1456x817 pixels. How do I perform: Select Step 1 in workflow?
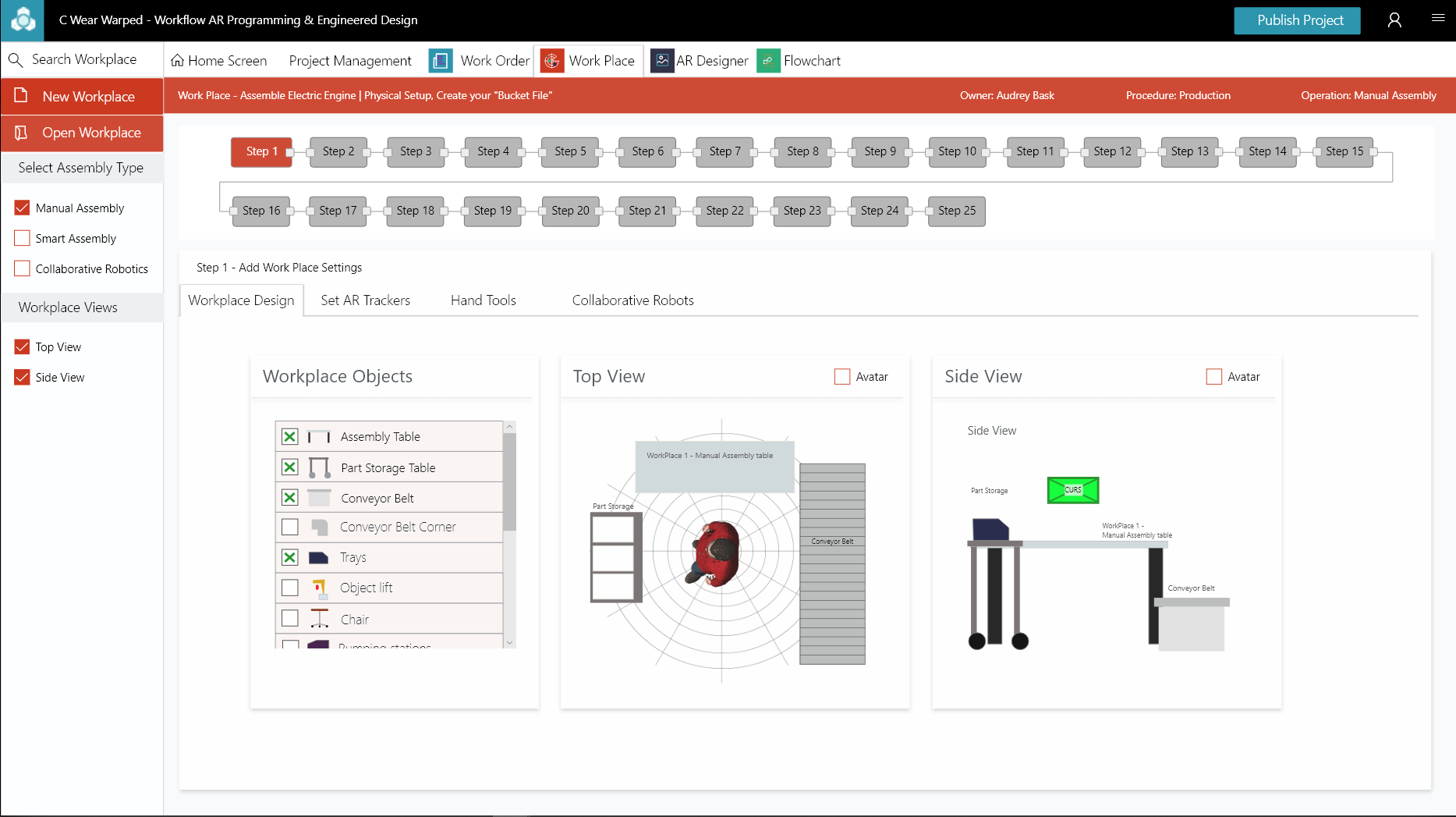tap(261, 151)
